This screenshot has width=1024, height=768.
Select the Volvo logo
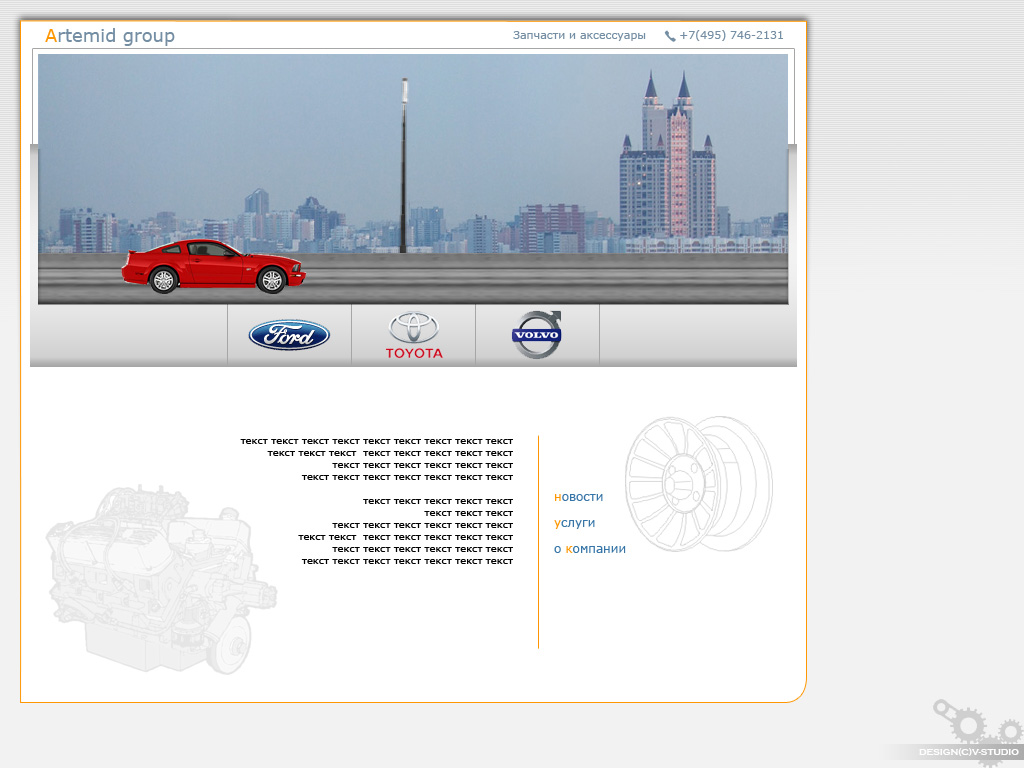tap(537, 335)
